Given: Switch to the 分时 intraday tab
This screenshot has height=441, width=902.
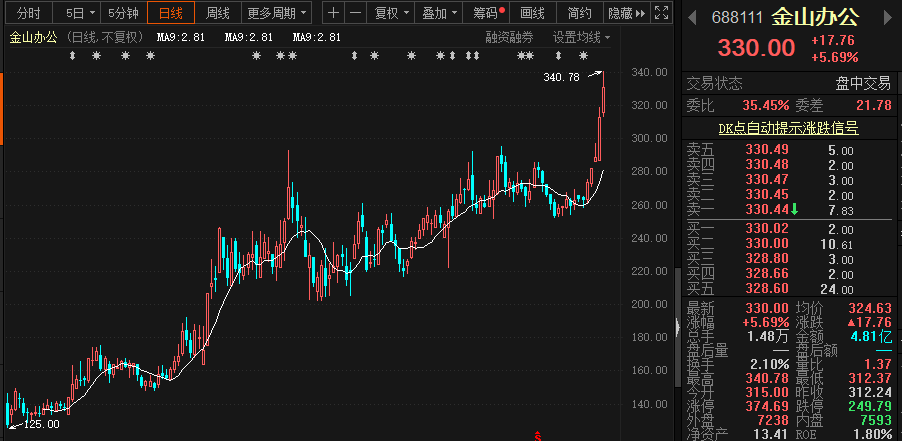Looking at the screenshot, I should pyautogui.click(x=29, y=13).
